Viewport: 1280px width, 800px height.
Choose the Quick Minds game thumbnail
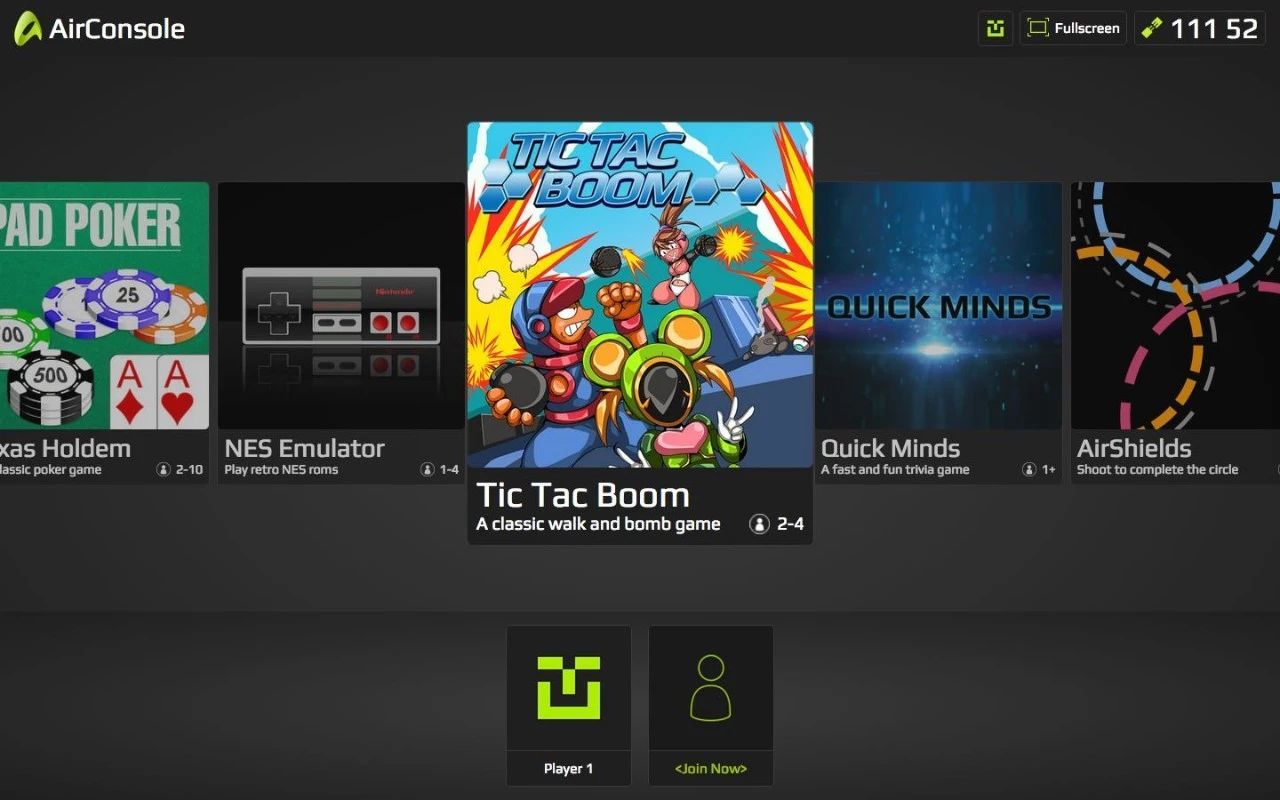click(x=939, y=306)
